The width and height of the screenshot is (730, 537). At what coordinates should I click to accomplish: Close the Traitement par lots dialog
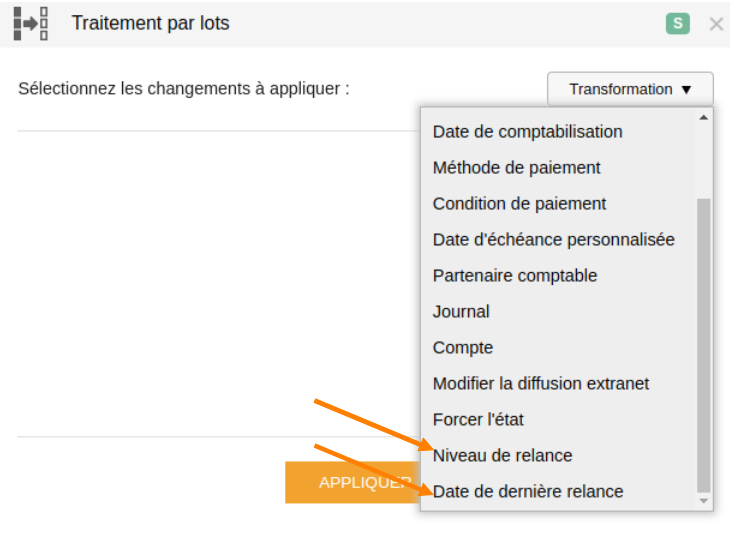coord(716,24)
